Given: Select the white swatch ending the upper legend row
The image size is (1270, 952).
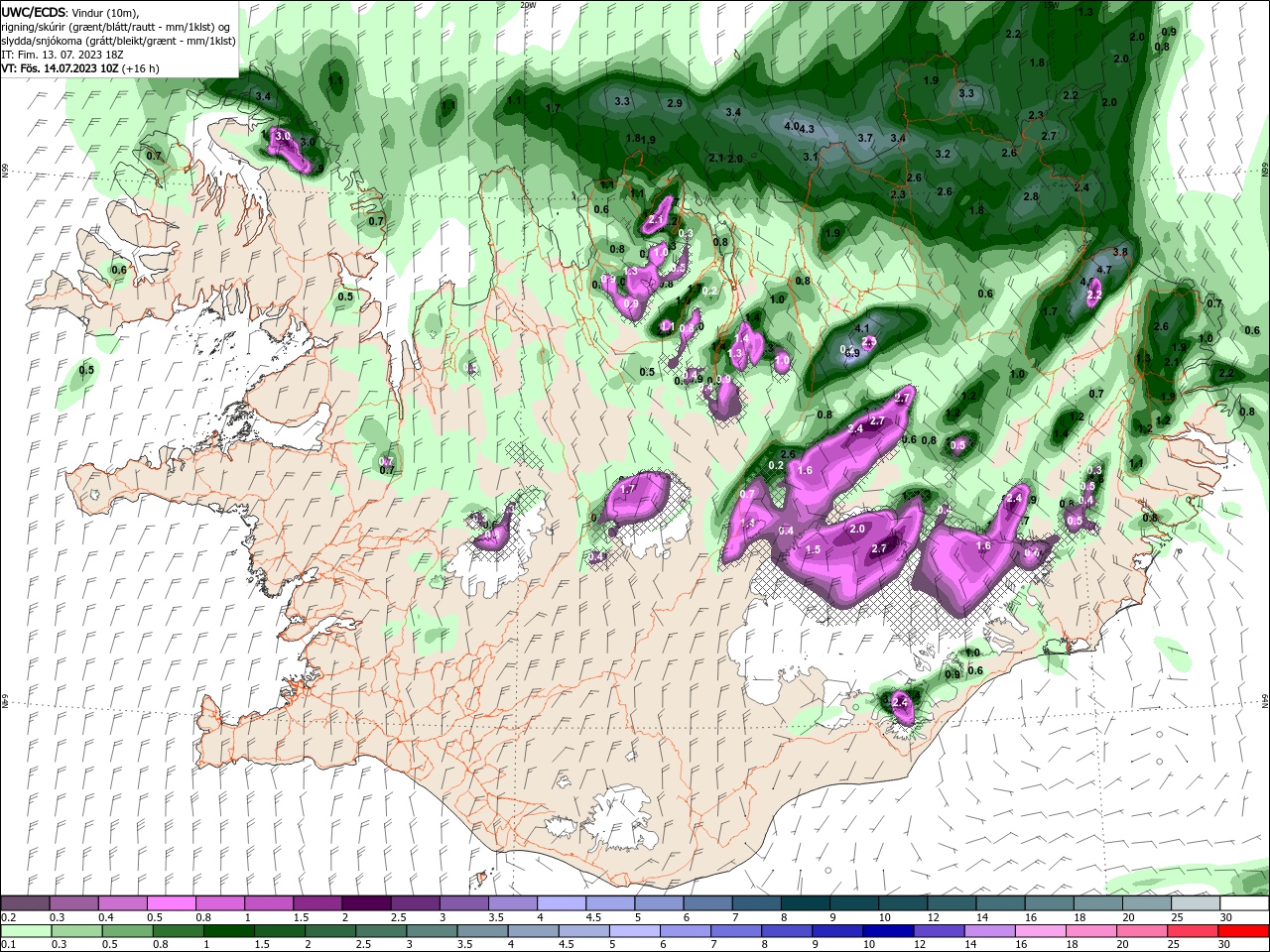Looking at the screenshot, I should [x=1244, y=903].
